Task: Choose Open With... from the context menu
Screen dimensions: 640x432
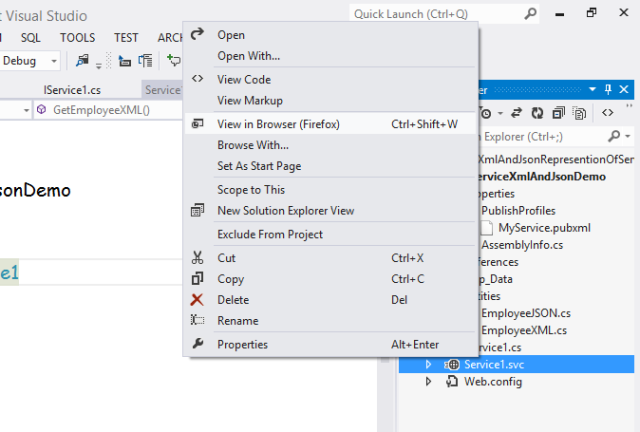Action: coord(331,56)
